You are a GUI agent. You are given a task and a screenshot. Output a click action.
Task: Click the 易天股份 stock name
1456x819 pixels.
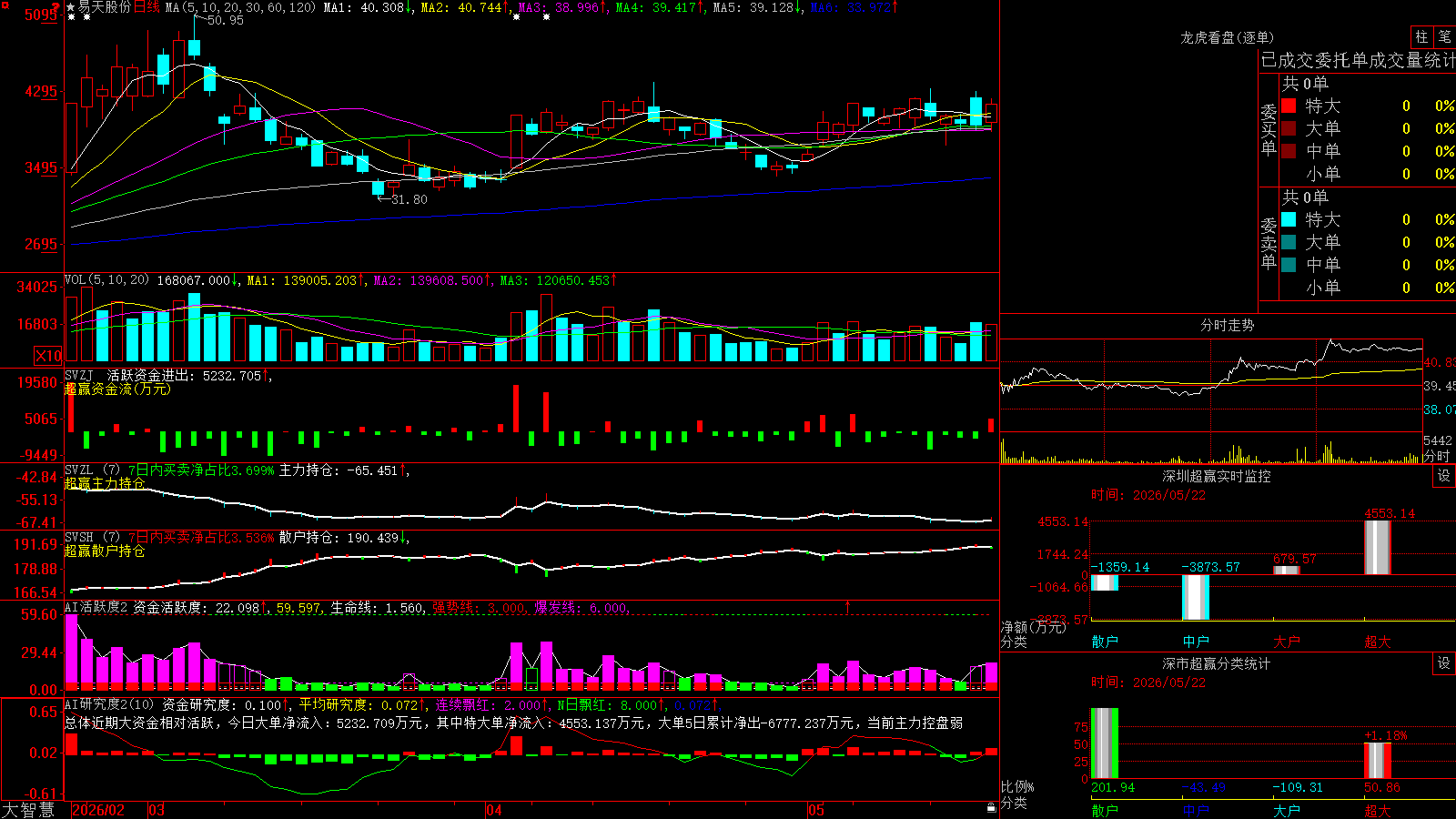coord(105,7)
